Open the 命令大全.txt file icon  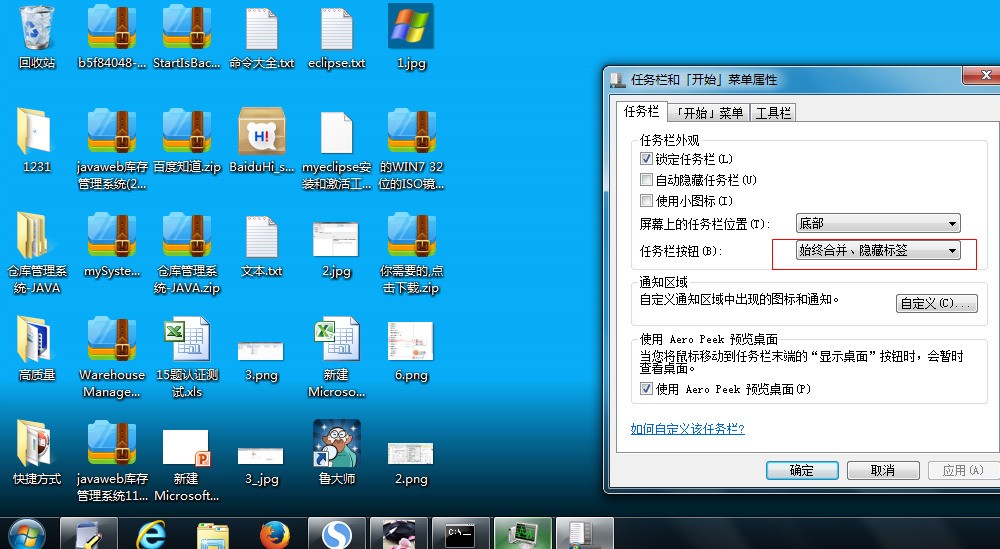(x=261, y=29)
